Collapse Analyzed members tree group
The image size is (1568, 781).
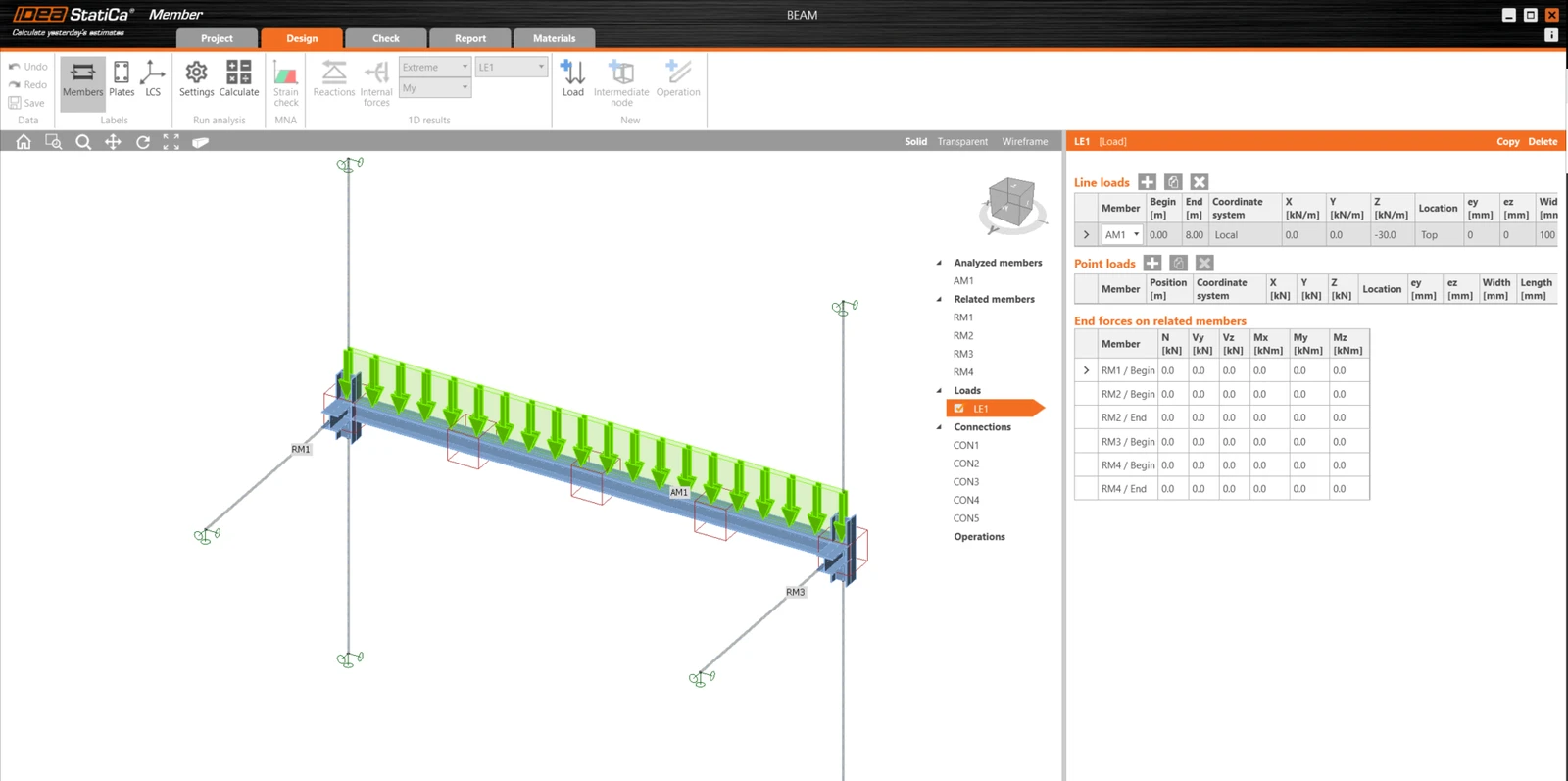(x=939, y=263)
